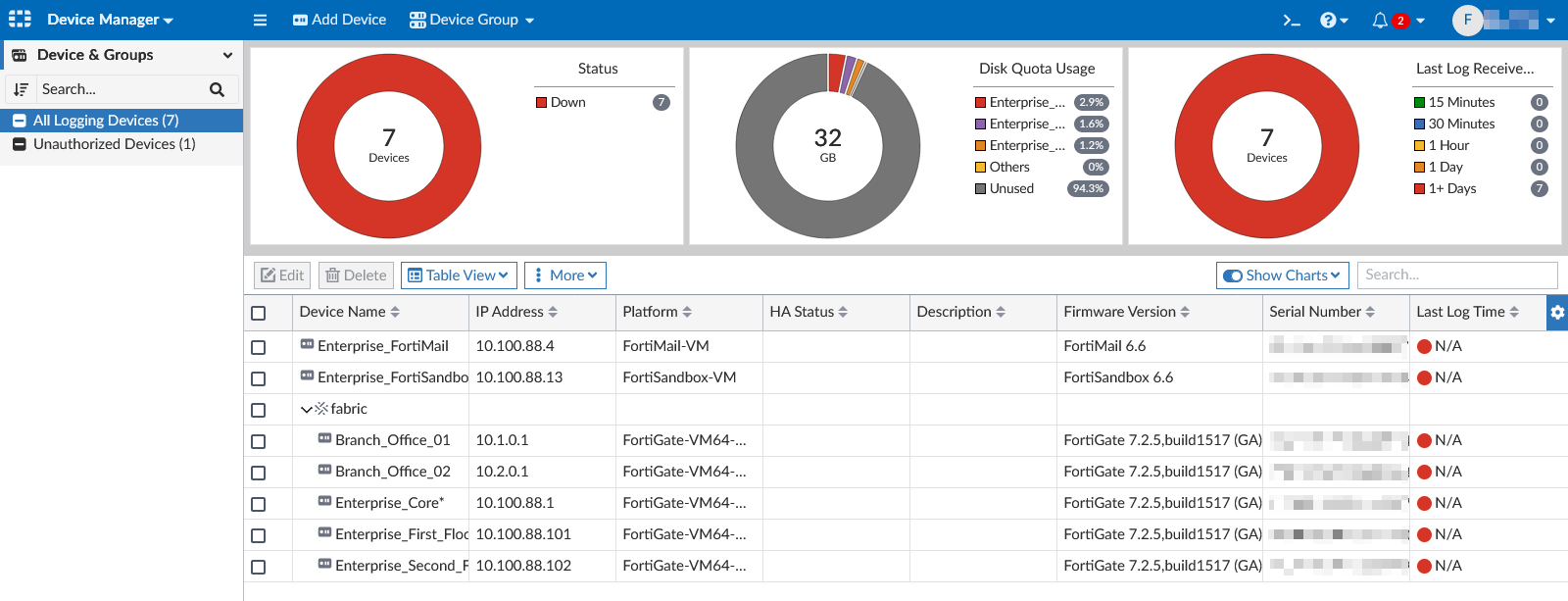Collapse the fabric group row
This screenshot has height=601, width=1568.
point(307,410)
